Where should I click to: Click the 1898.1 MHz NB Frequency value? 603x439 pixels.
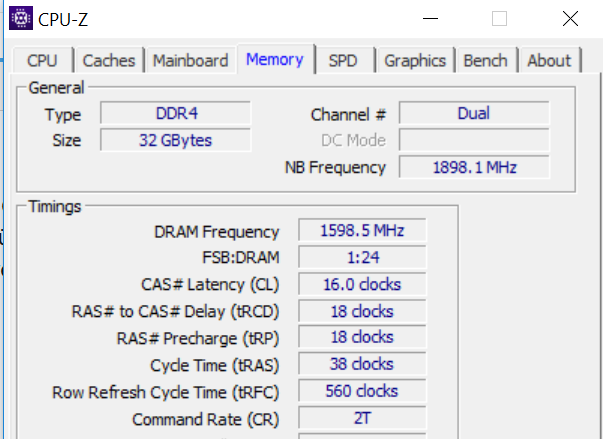point(474,167)
